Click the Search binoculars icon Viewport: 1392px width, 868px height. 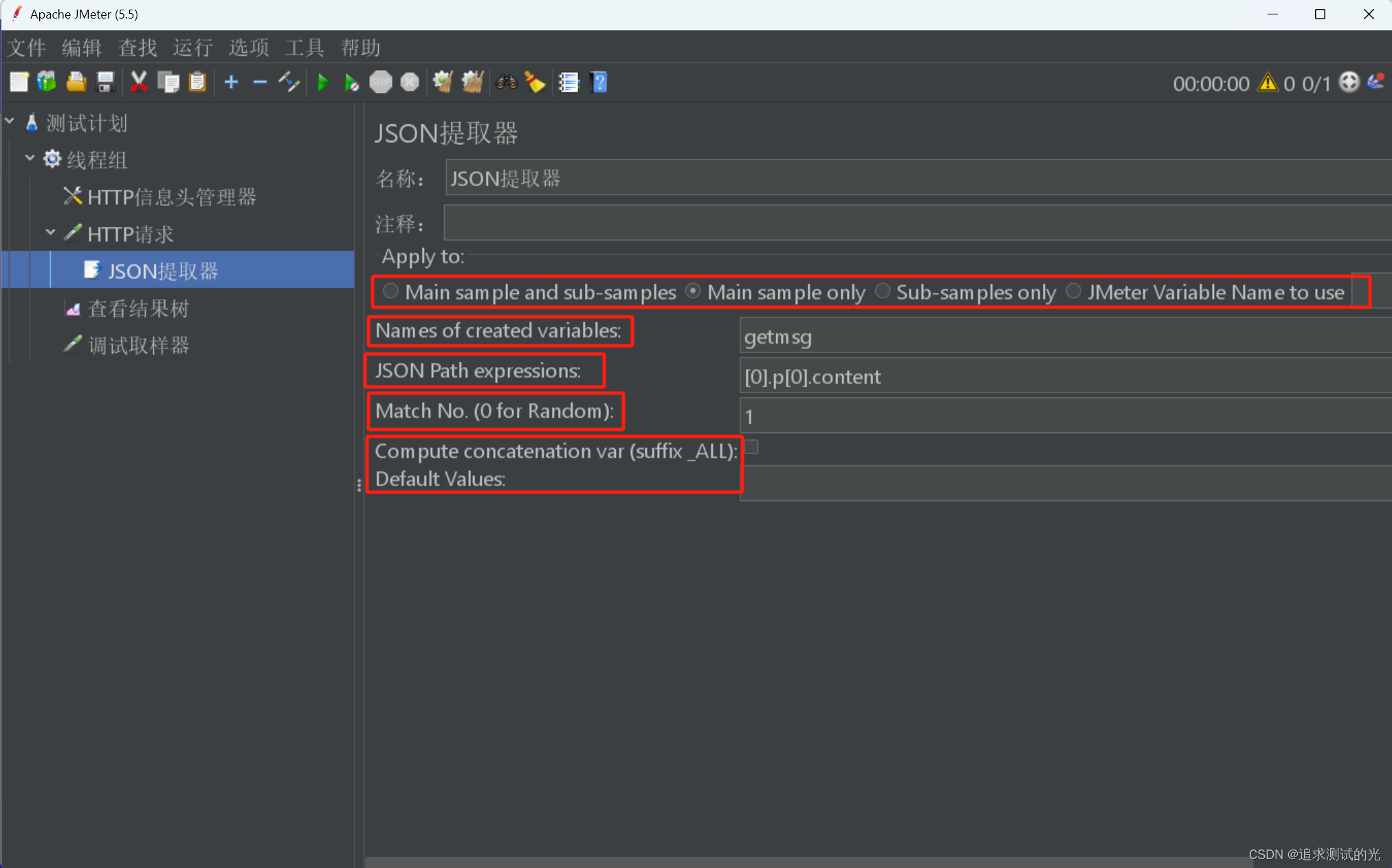[x=507, y=82]
